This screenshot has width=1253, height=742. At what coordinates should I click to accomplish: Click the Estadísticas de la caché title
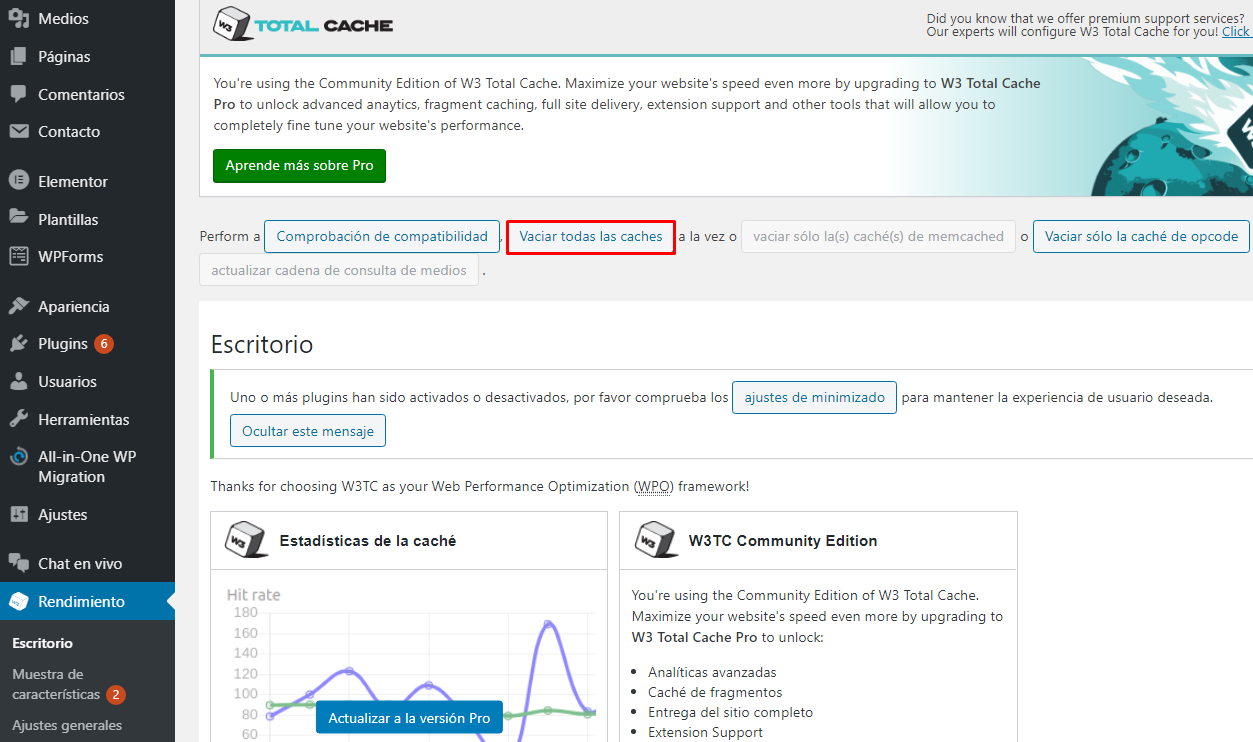(x=368, y=541)
